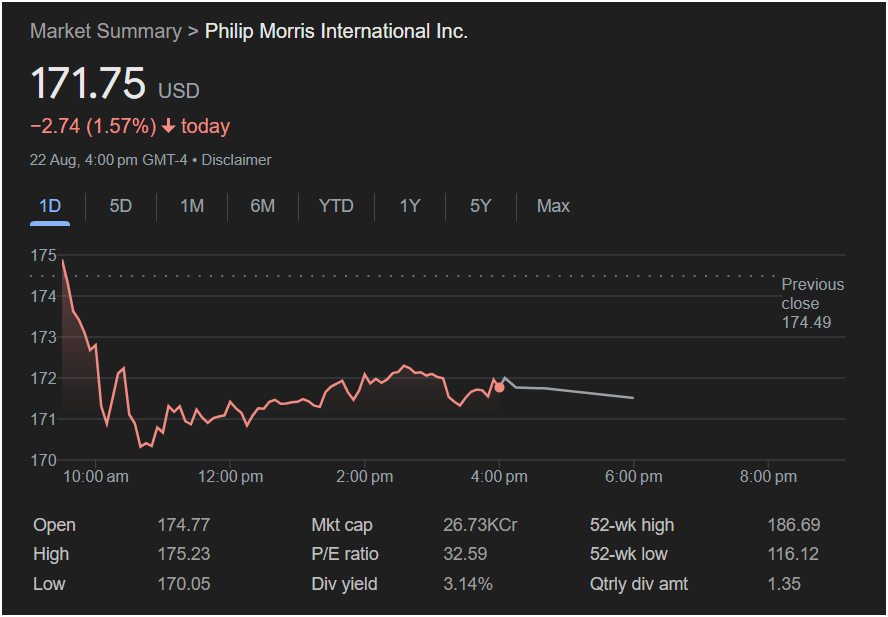Click the Div yield 3.14% value
888x617 pixels.
point(468,584)
